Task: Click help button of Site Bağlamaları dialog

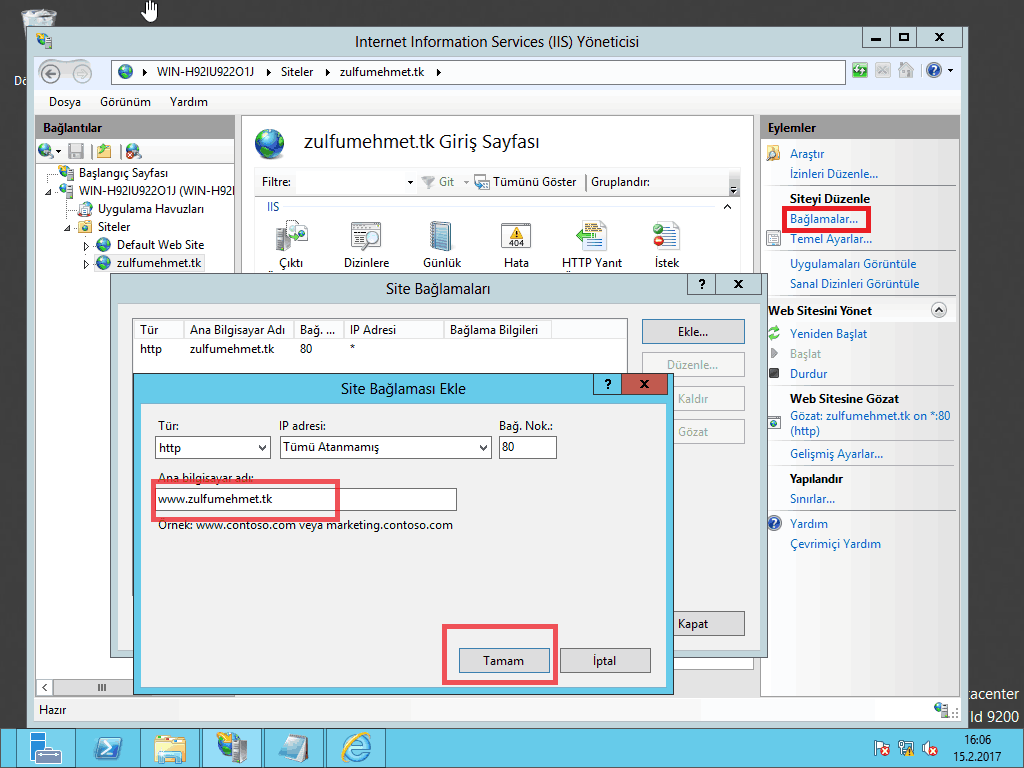Action: coord(702,284)
